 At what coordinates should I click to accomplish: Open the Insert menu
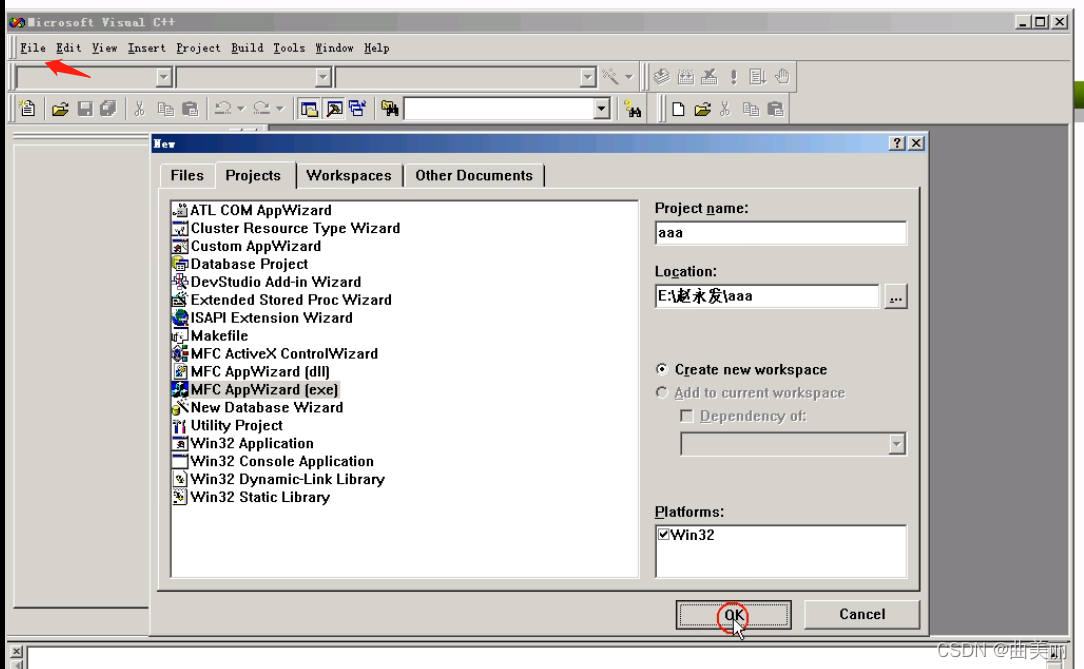pos(147,48)
